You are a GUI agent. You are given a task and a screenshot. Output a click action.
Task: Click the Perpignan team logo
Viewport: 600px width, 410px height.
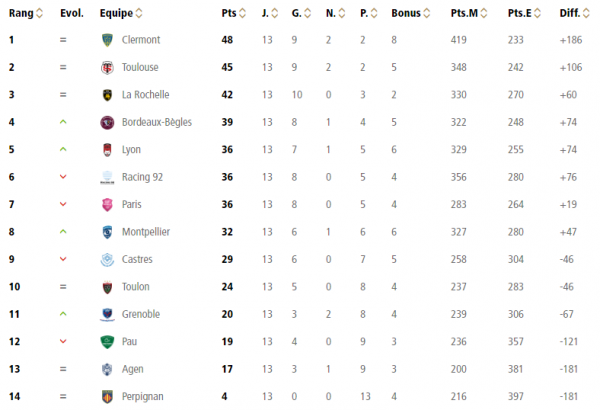click(107, 395)
